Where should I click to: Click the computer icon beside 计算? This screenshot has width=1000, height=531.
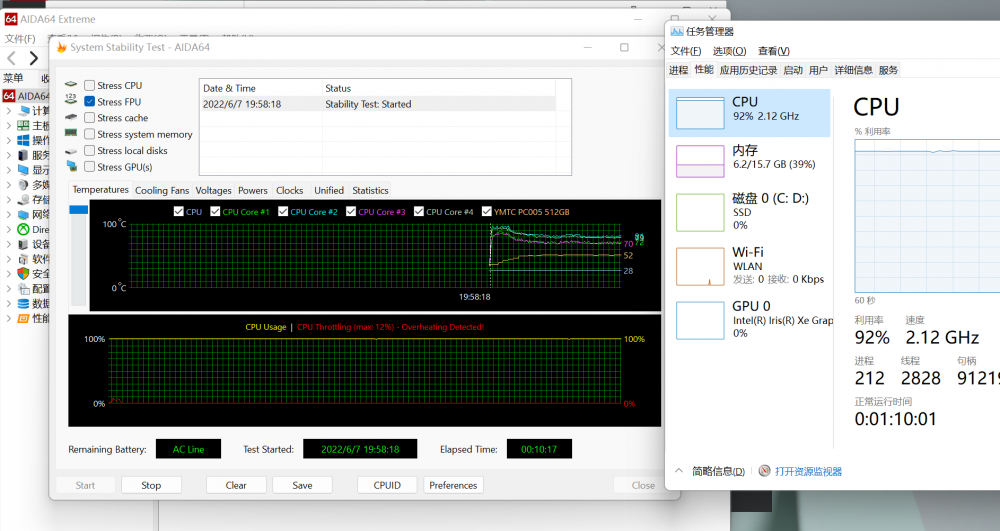click(24, 111)
